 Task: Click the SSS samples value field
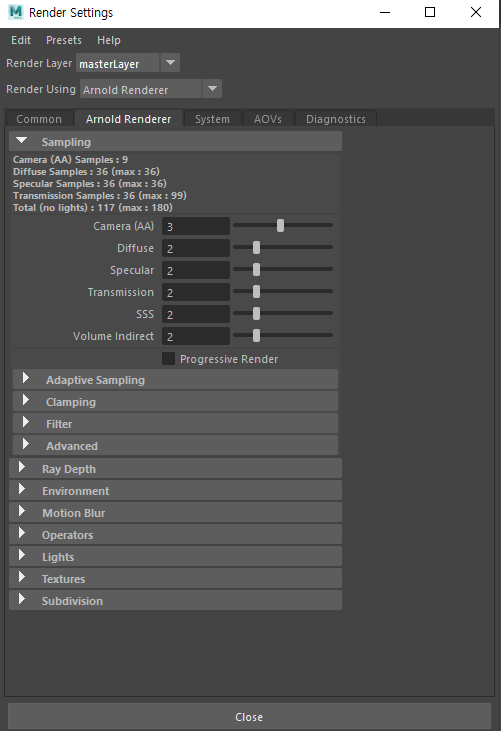[x=196, y=314]
